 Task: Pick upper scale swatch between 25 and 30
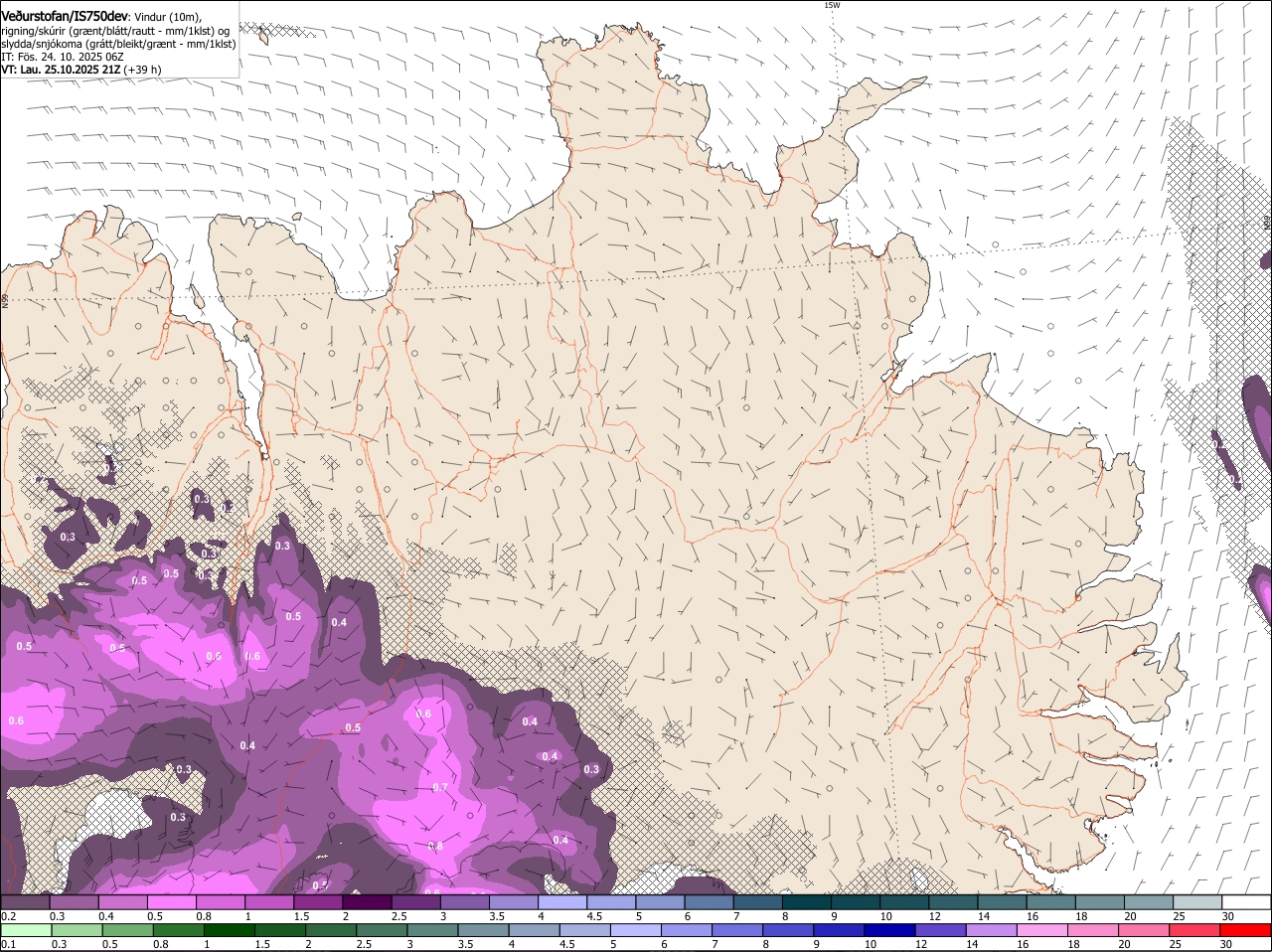tap(1197, 902)
